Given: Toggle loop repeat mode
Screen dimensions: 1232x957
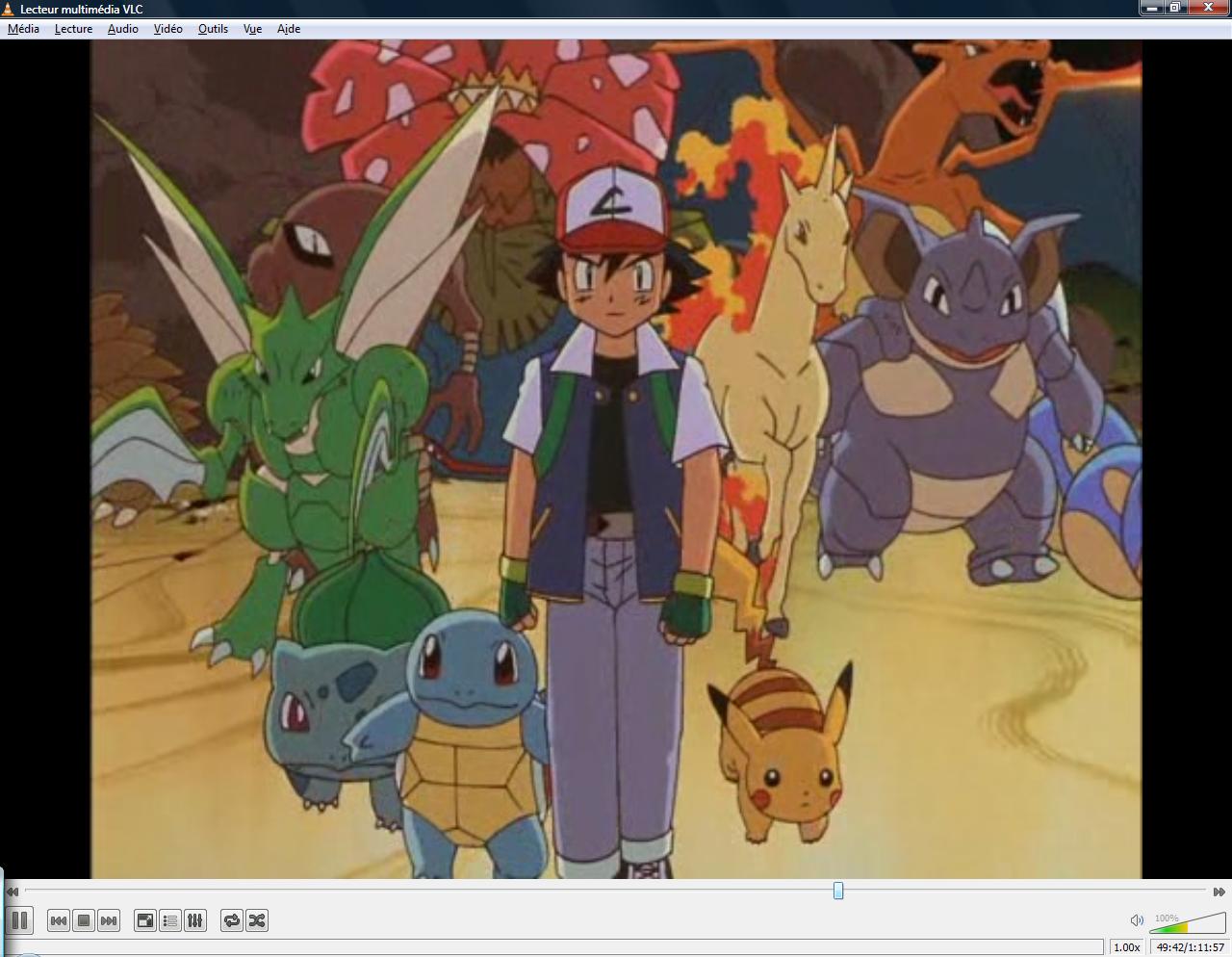Looking at the screenshot, I should pyautogui.click(x=232, y=920).
